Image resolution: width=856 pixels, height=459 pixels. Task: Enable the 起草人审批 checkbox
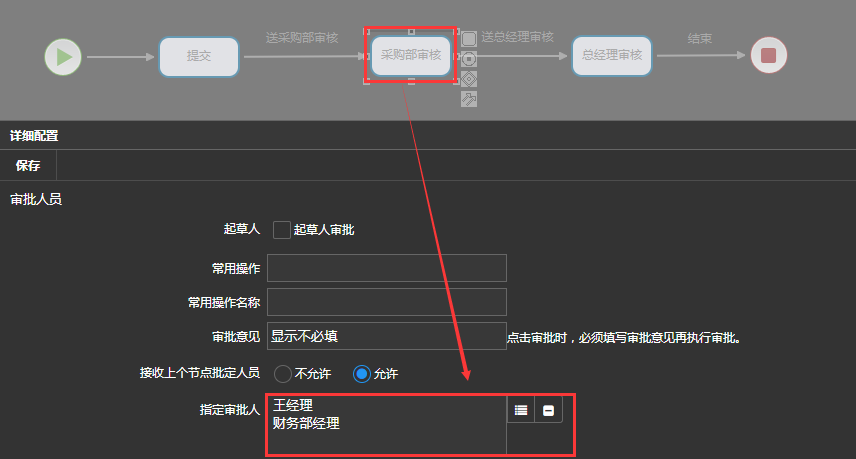point(282,230)
